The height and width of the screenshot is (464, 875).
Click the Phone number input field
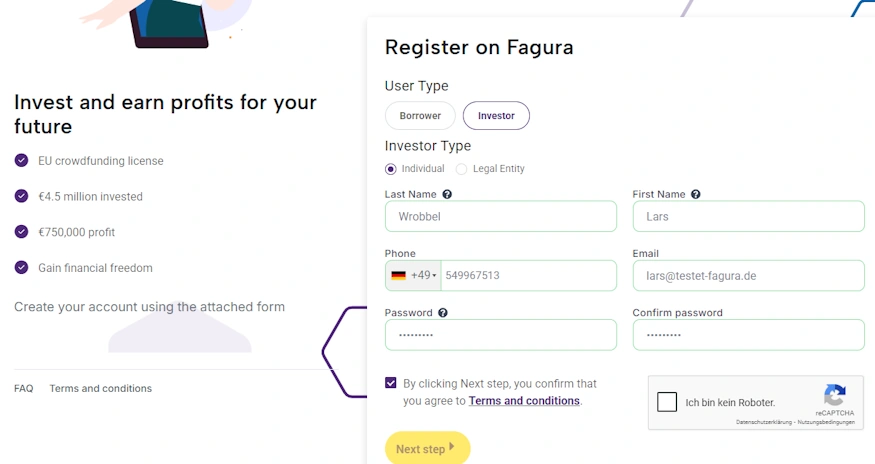point(528,275)
